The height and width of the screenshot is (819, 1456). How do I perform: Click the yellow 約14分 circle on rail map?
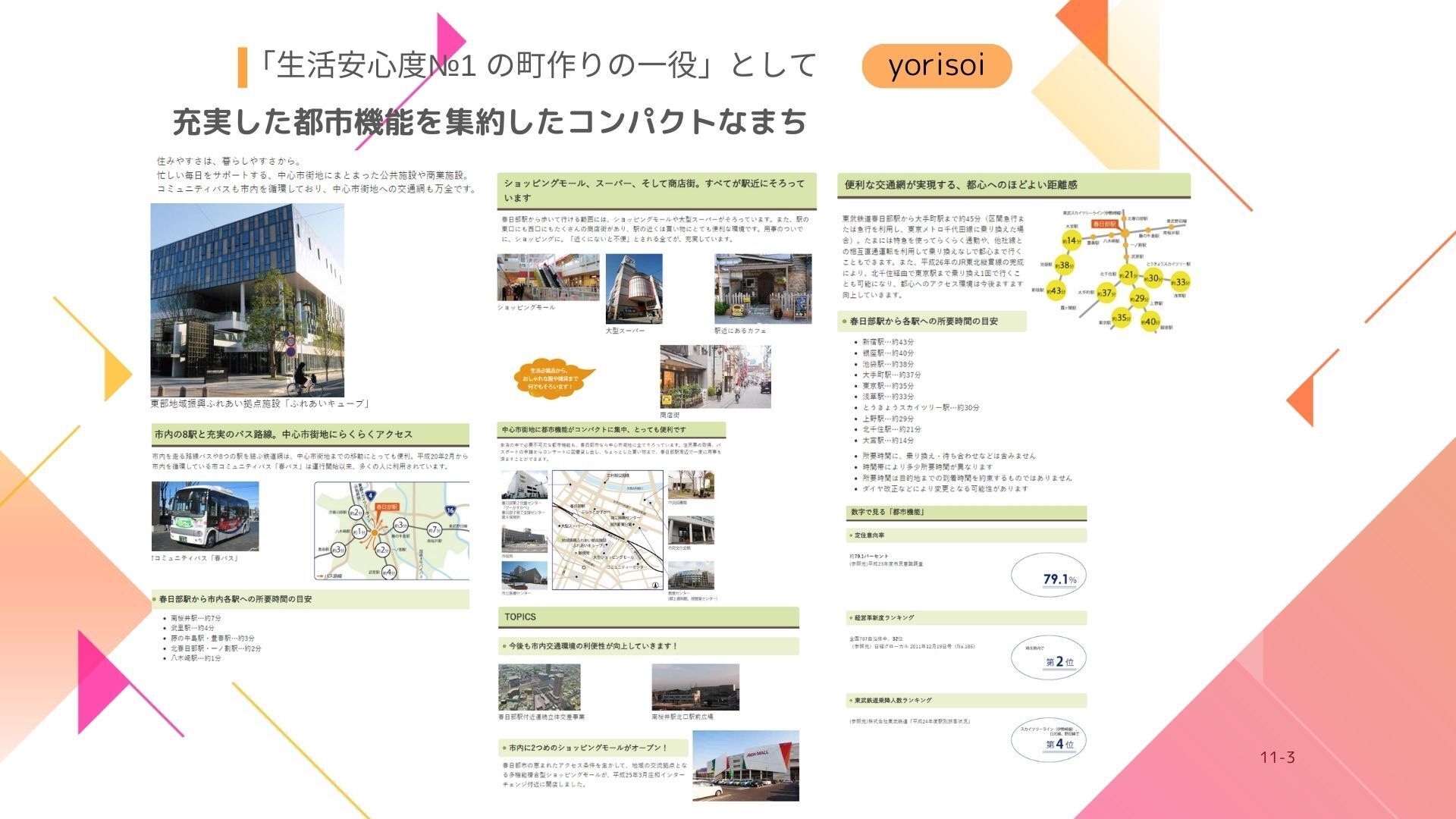click(1071, 241)
